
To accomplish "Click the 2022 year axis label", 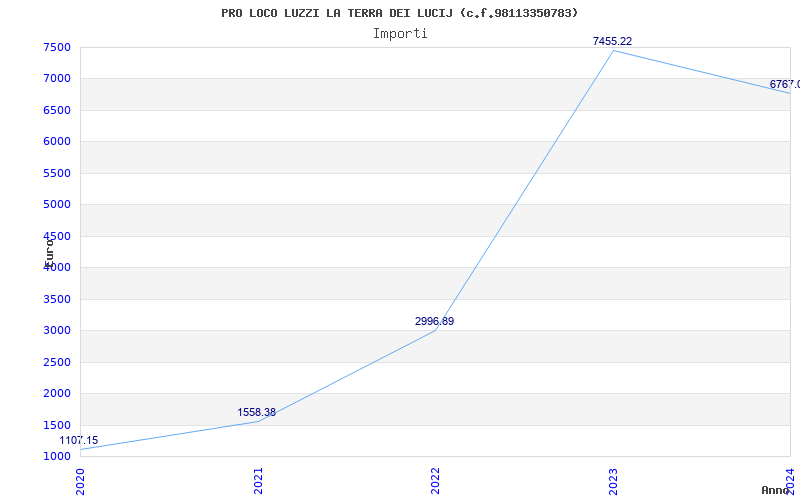I will (435, 481).
